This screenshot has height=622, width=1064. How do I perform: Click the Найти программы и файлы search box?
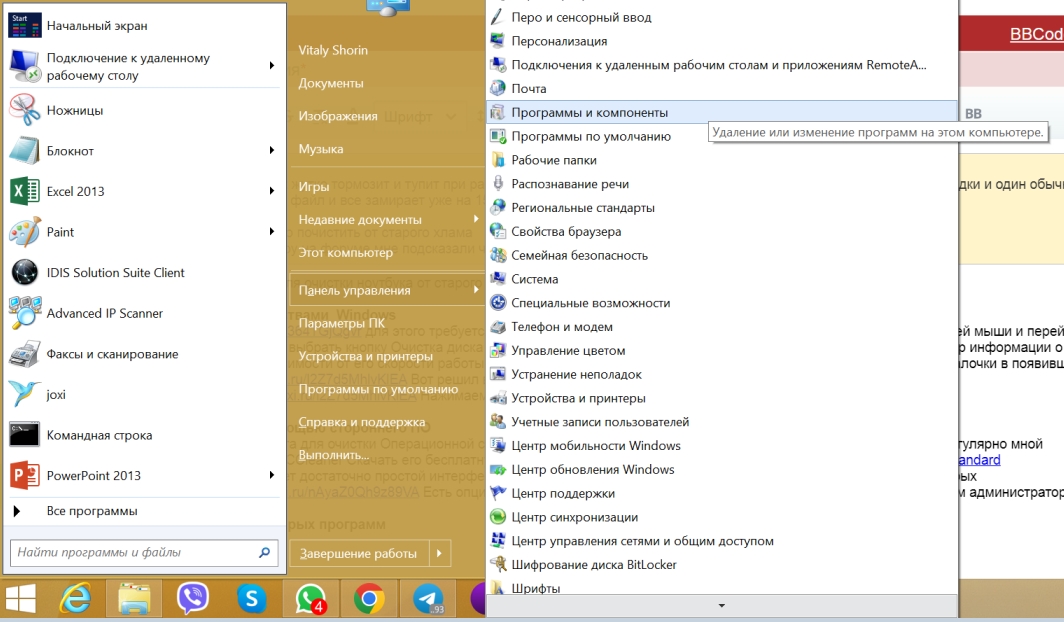[135, 552]
